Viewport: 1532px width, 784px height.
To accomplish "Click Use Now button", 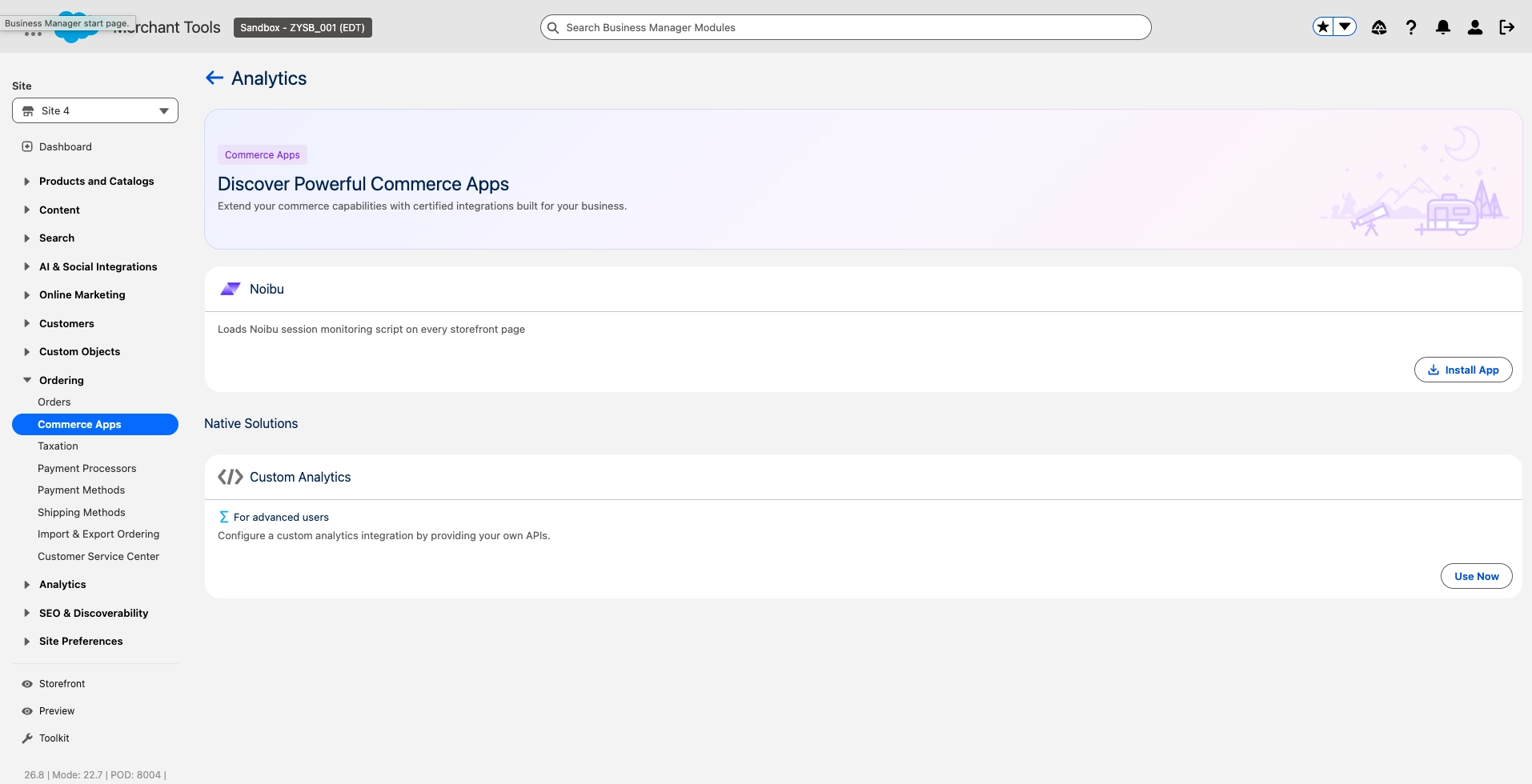I will (x=1477, y=576).
